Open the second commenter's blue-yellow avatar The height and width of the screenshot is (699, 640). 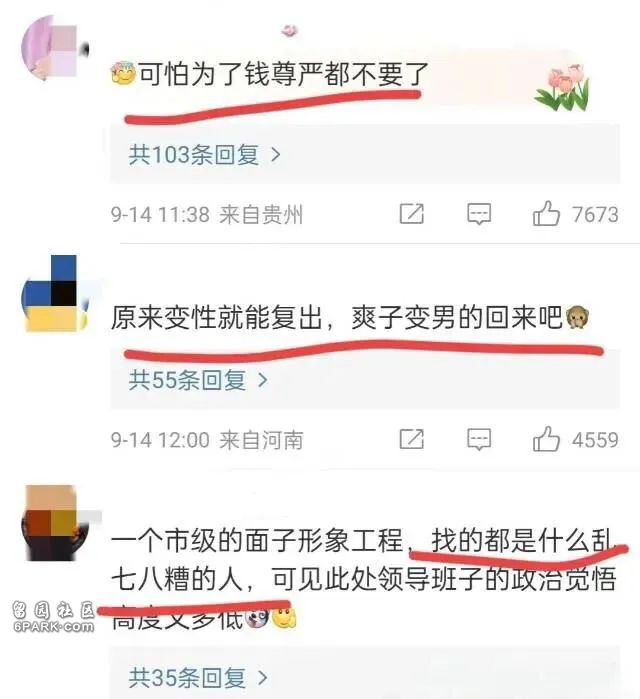click(55, 294)
